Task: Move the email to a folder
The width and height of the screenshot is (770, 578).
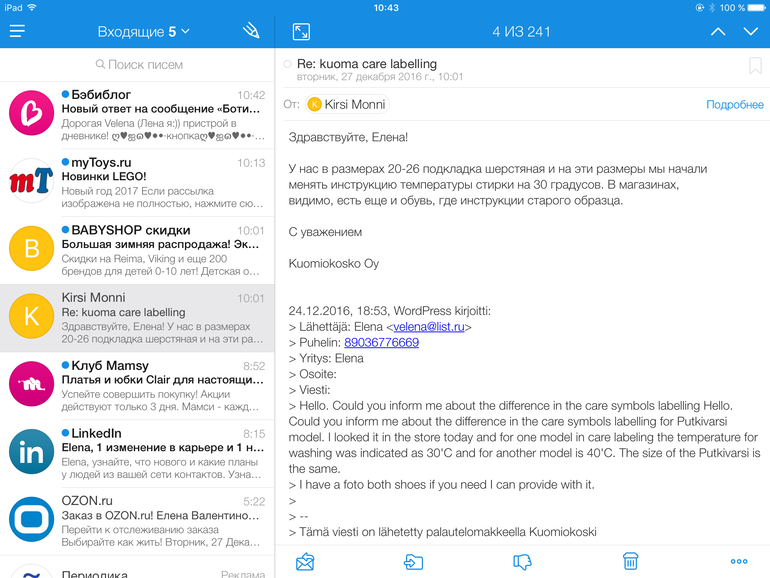Action: (x=413, y=562)
